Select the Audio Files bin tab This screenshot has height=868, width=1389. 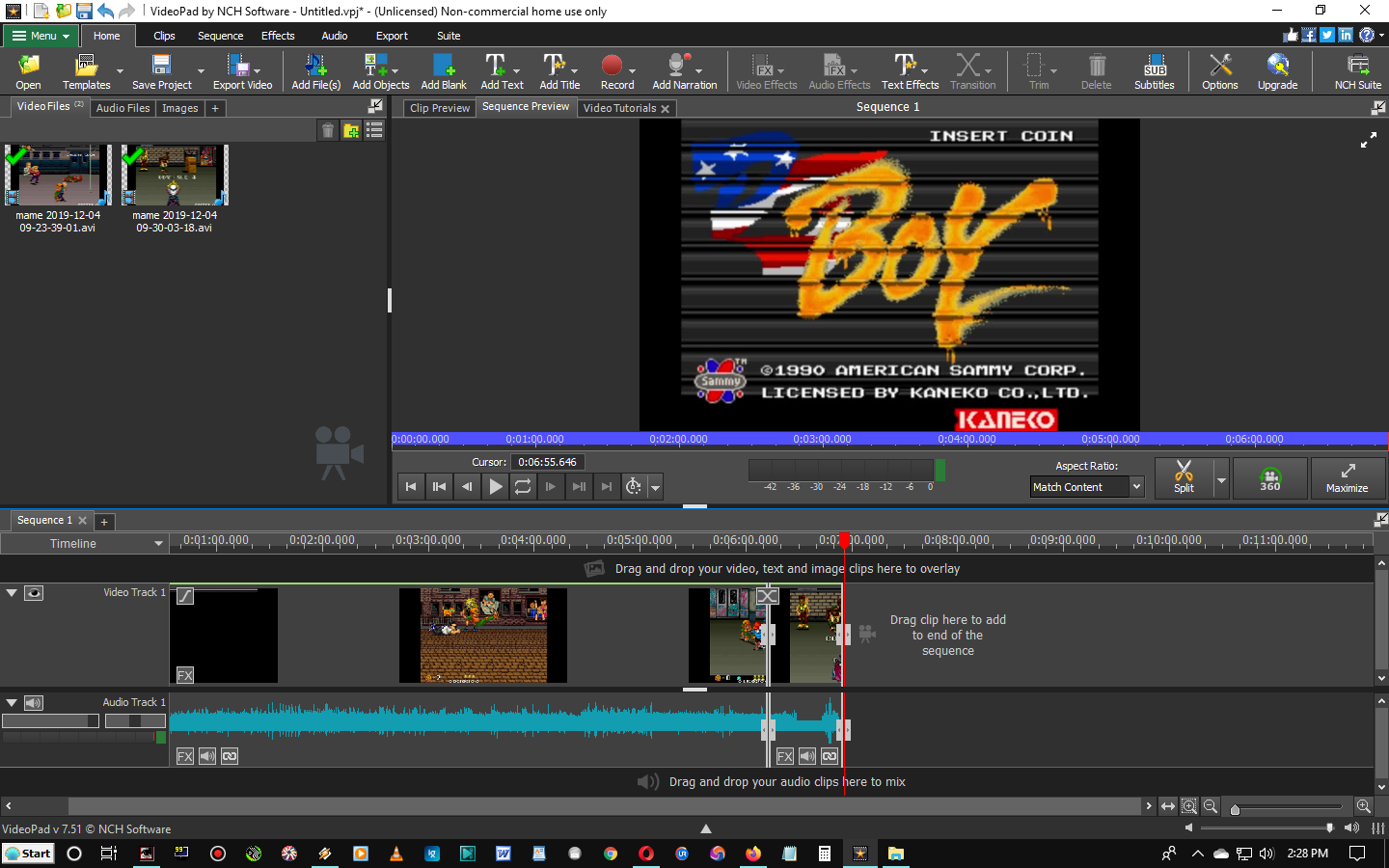[123, 108]
